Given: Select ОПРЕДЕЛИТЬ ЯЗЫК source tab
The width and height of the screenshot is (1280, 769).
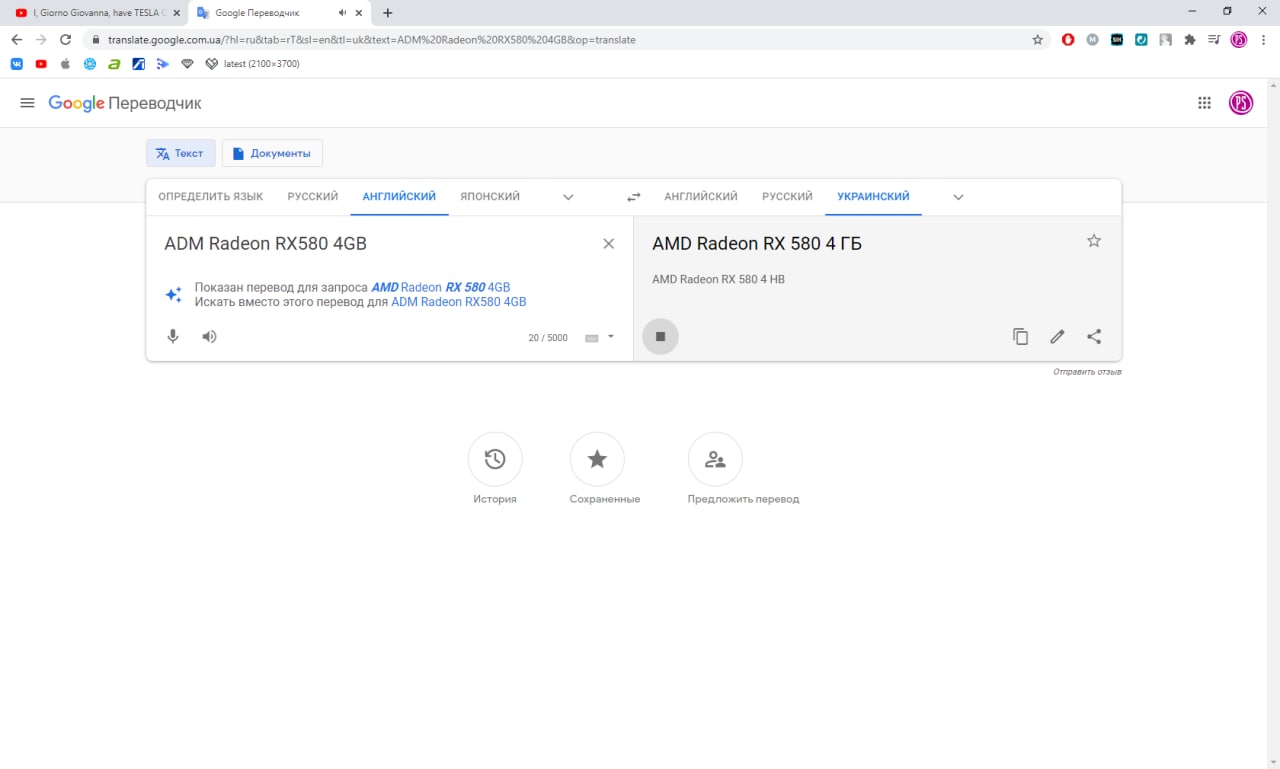Looking at the screenshot, I should point(211,197).
